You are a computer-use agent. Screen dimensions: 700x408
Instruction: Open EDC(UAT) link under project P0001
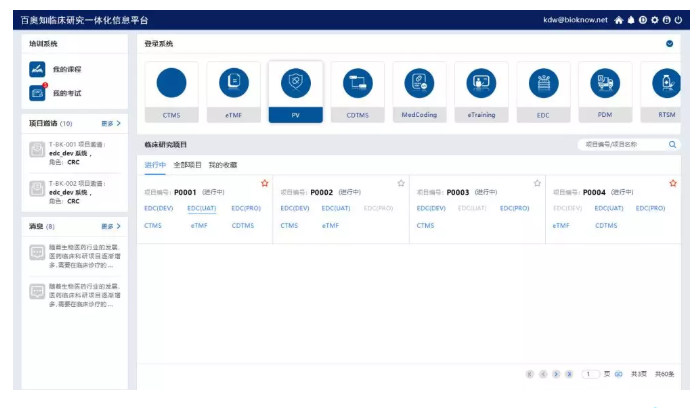coord(201,208)
